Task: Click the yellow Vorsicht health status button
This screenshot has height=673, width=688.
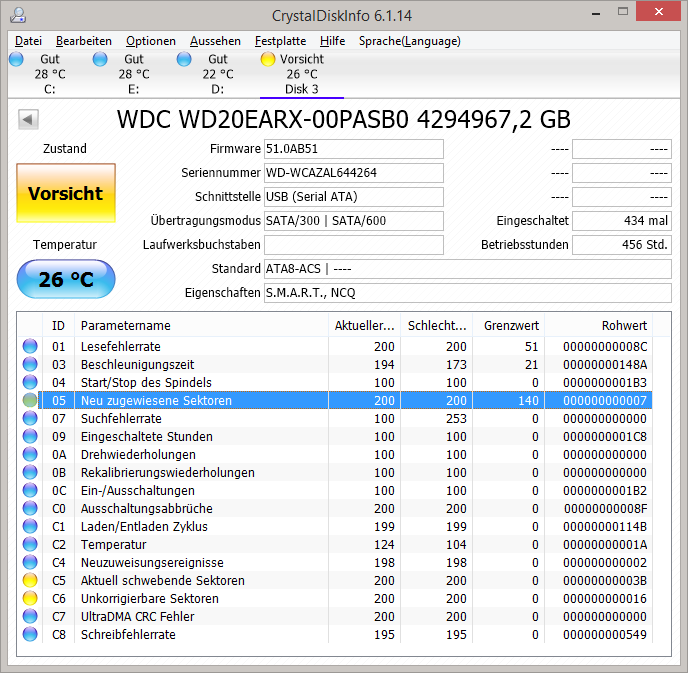Action: point(66,193)
